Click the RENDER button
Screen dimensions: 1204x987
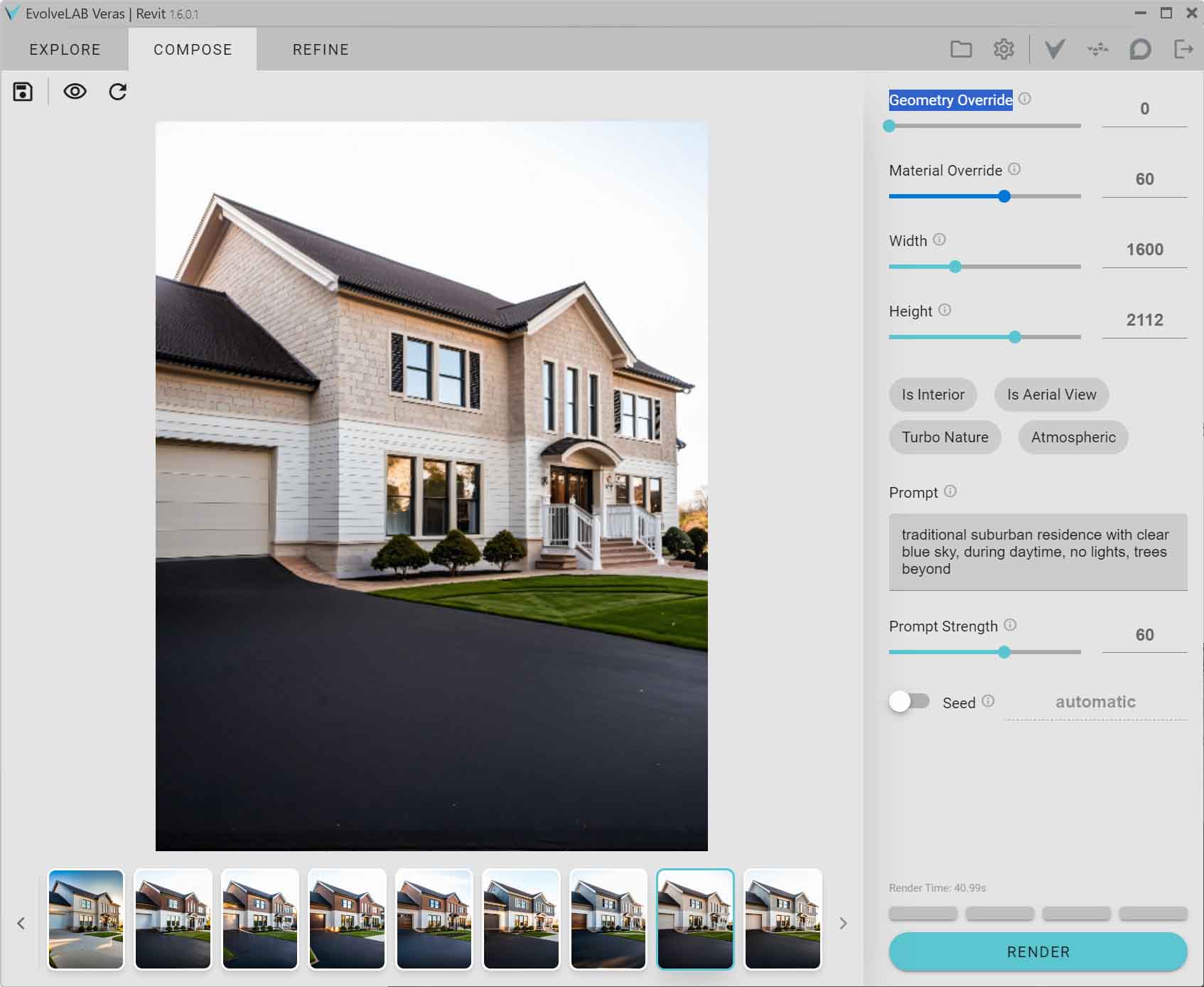pos(1037,951)
